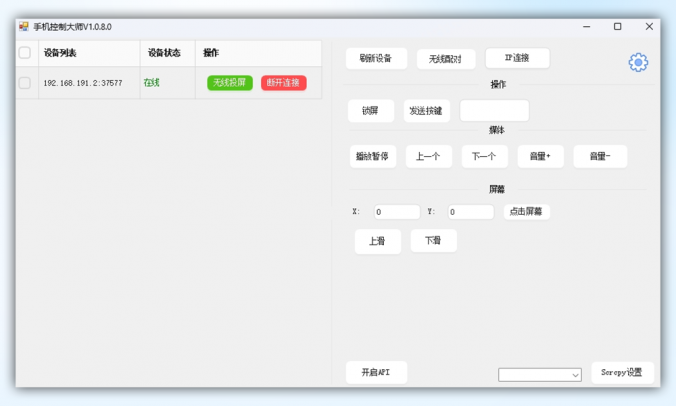
Task: Click the 在线 status text
Action: tap(151, 83)
